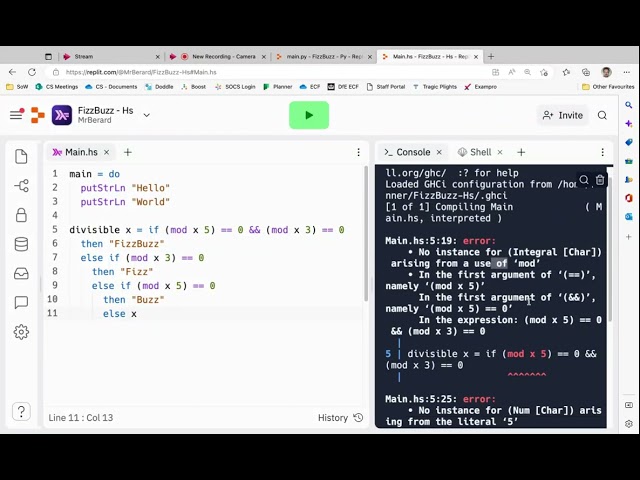Switch to the Stream browser tab
This screenshot has width=640, height=480.
click(x=110, y=57)
